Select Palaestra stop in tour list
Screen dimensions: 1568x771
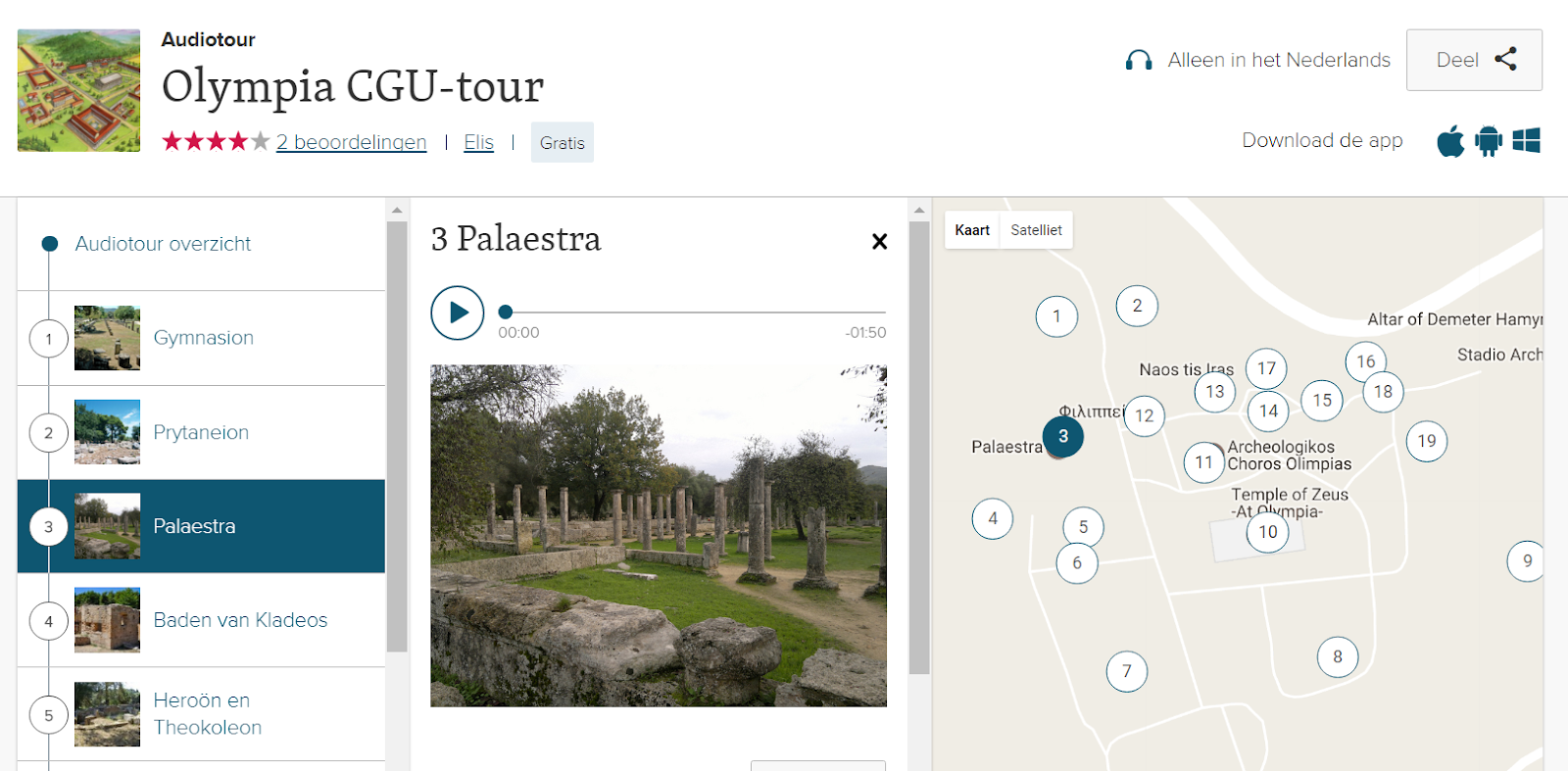coord(201,526)
